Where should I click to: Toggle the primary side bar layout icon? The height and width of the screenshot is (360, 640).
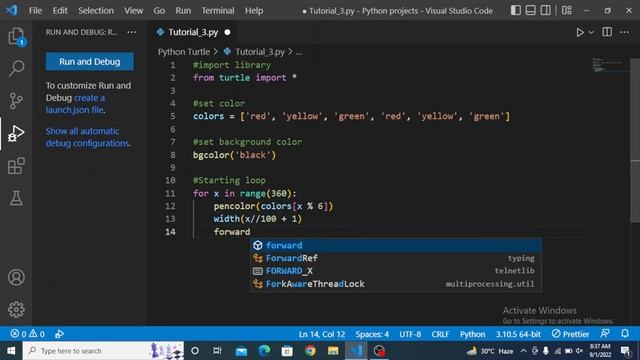pyautogui.click(x=516, y=10)
